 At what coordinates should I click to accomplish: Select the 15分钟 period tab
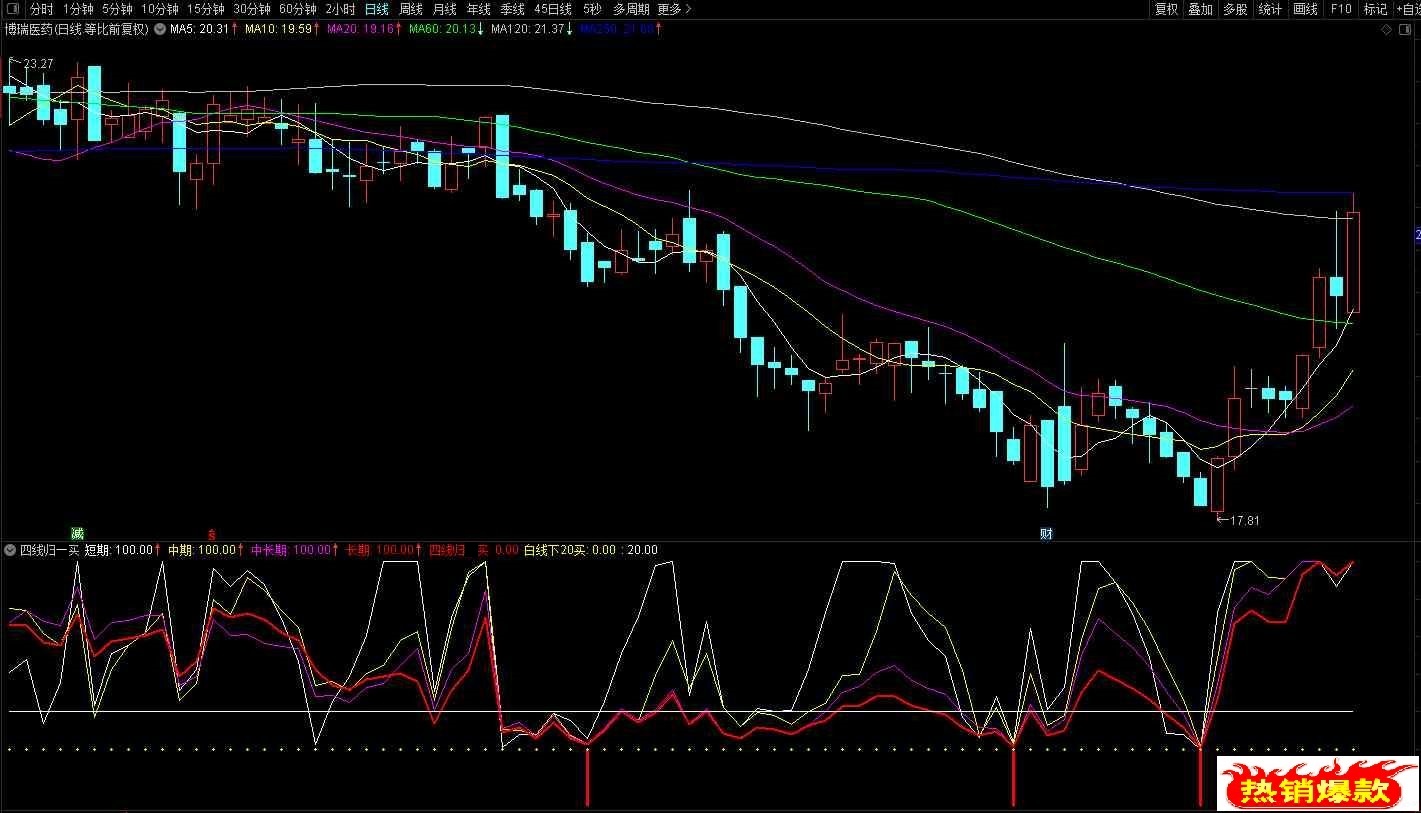[x=206, y=9]
